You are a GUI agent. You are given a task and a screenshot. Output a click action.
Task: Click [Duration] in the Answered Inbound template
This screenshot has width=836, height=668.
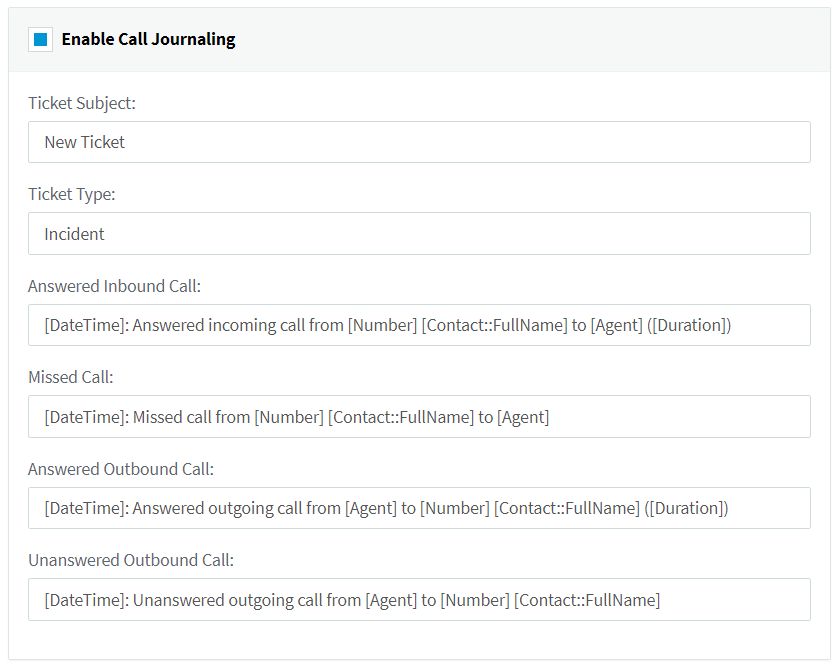click(x=689, y=326)
